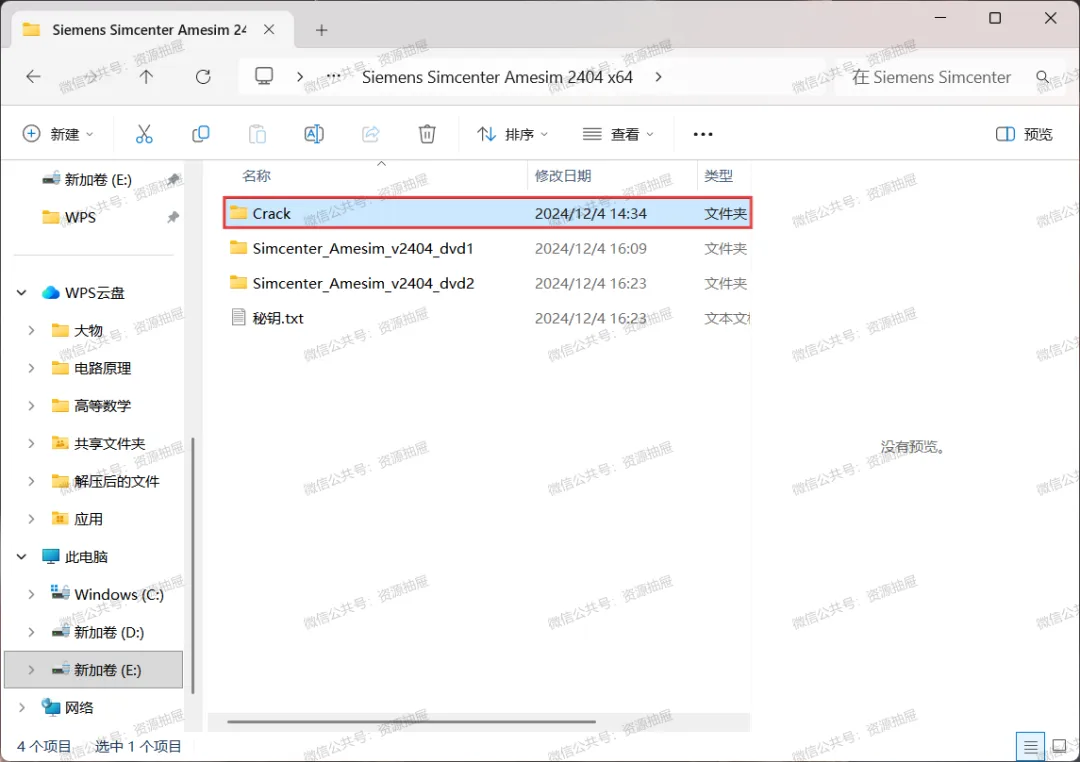Collapse the WPS云盘 tree node
This screenshot has height=762, width=1080.
click(x=21, y=293)
